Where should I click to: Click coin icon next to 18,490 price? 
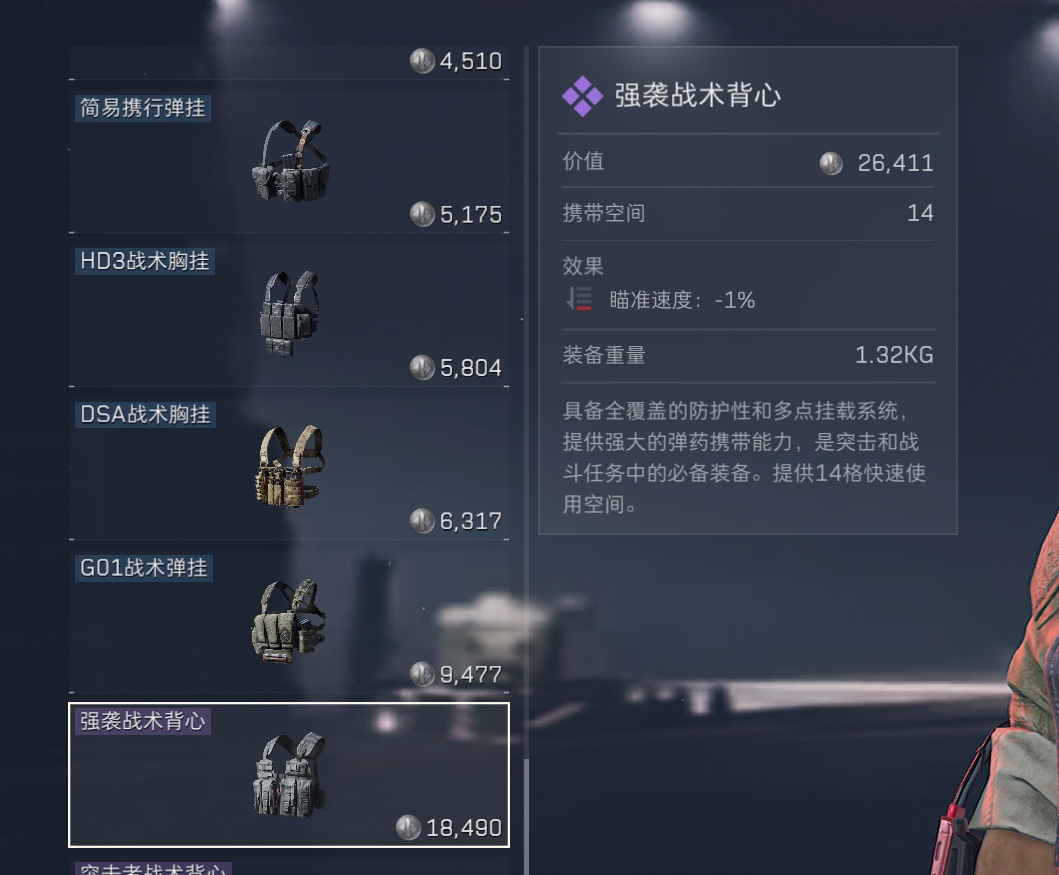click(x=408, y=827)
